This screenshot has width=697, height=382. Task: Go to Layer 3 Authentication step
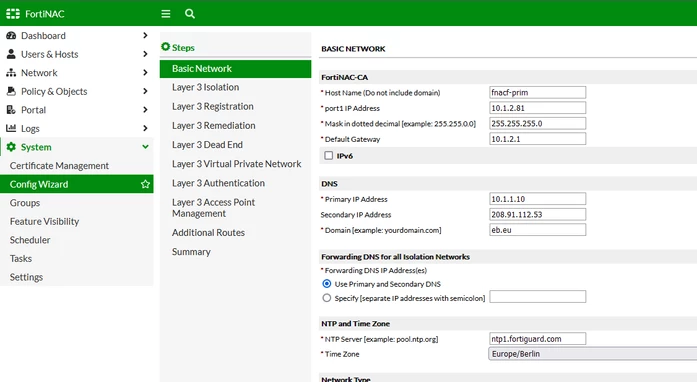pos(218,183)
